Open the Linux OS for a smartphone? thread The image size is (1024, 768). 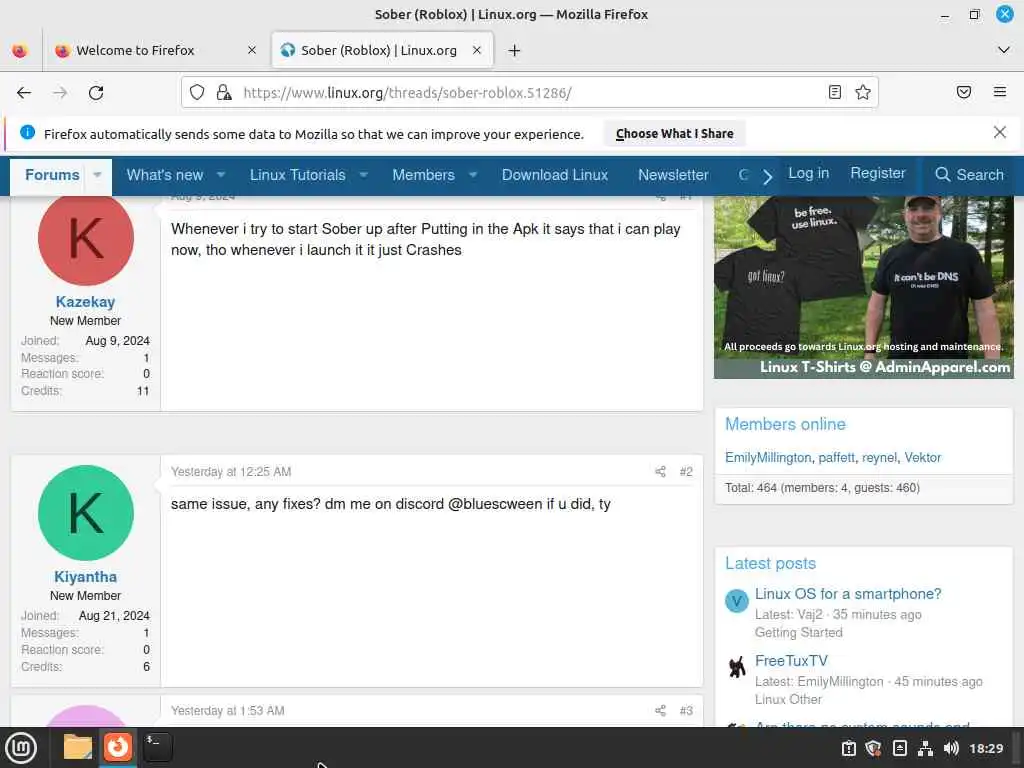(848, 594)
